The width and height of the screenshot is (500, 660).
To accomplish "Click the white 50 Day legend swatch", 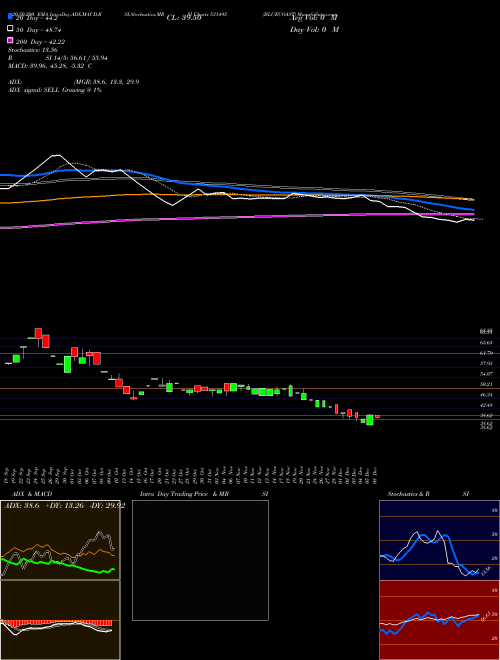I will 10,29.
